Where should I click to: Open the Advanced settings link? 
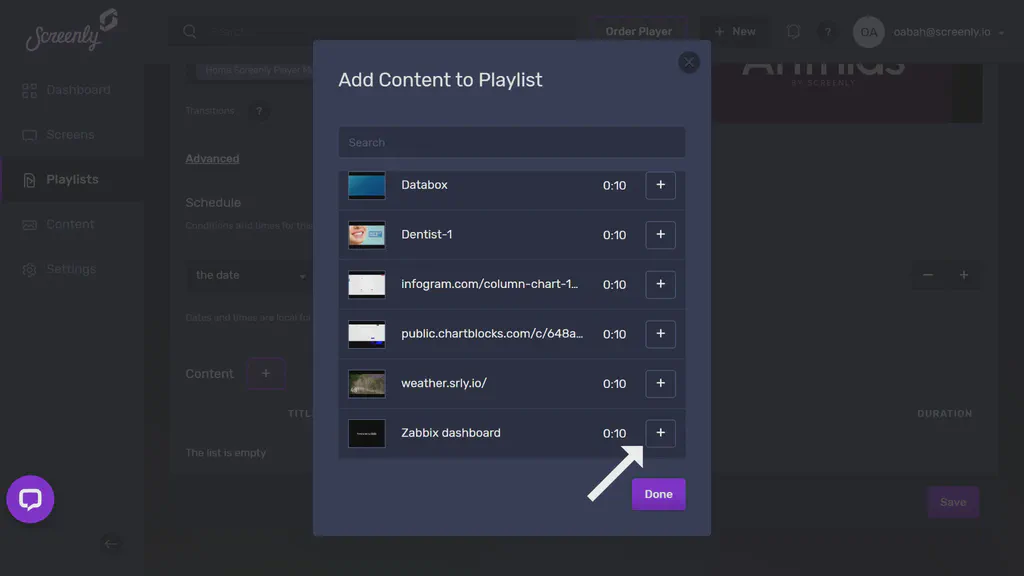pos(211,158)
